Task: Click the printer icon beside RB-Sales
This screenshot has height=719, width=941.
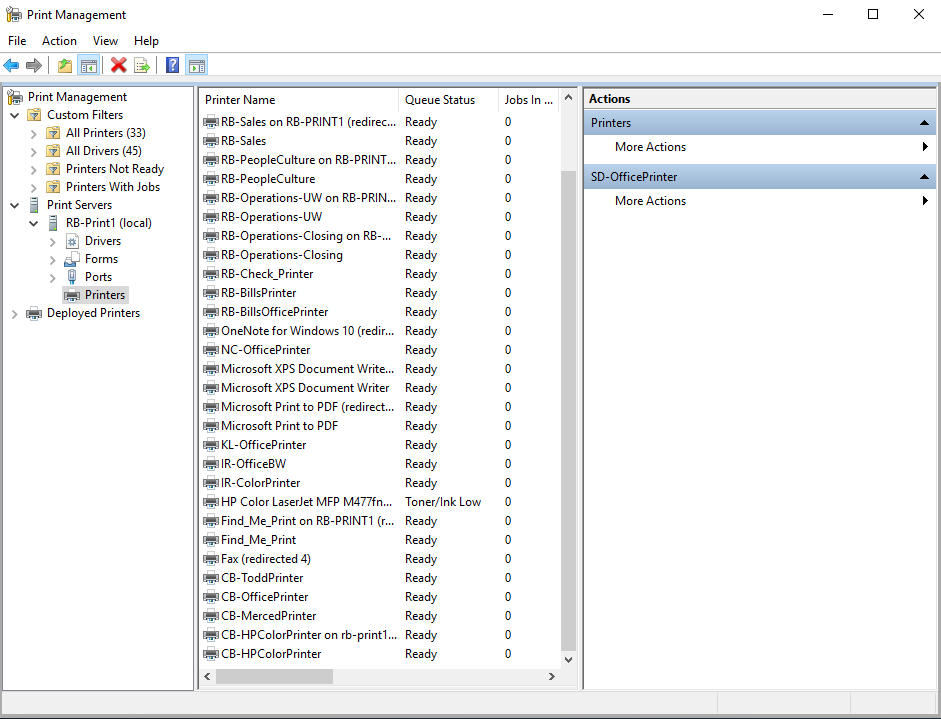Action: [211, 141]
